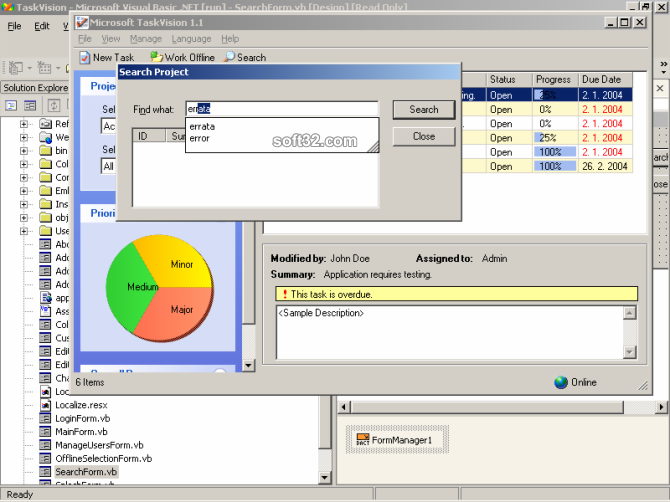Click the first Solution Explorer toolbar icon
Image resolution: width=670 pixels, height=502 pixels.
pos(11,105)
